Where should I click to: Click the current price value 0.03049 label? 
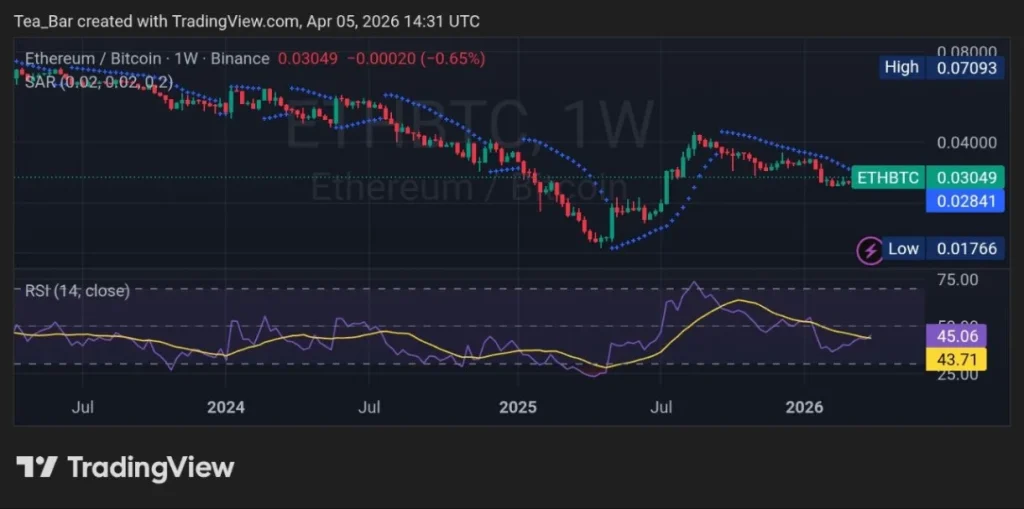click(965, 177)
